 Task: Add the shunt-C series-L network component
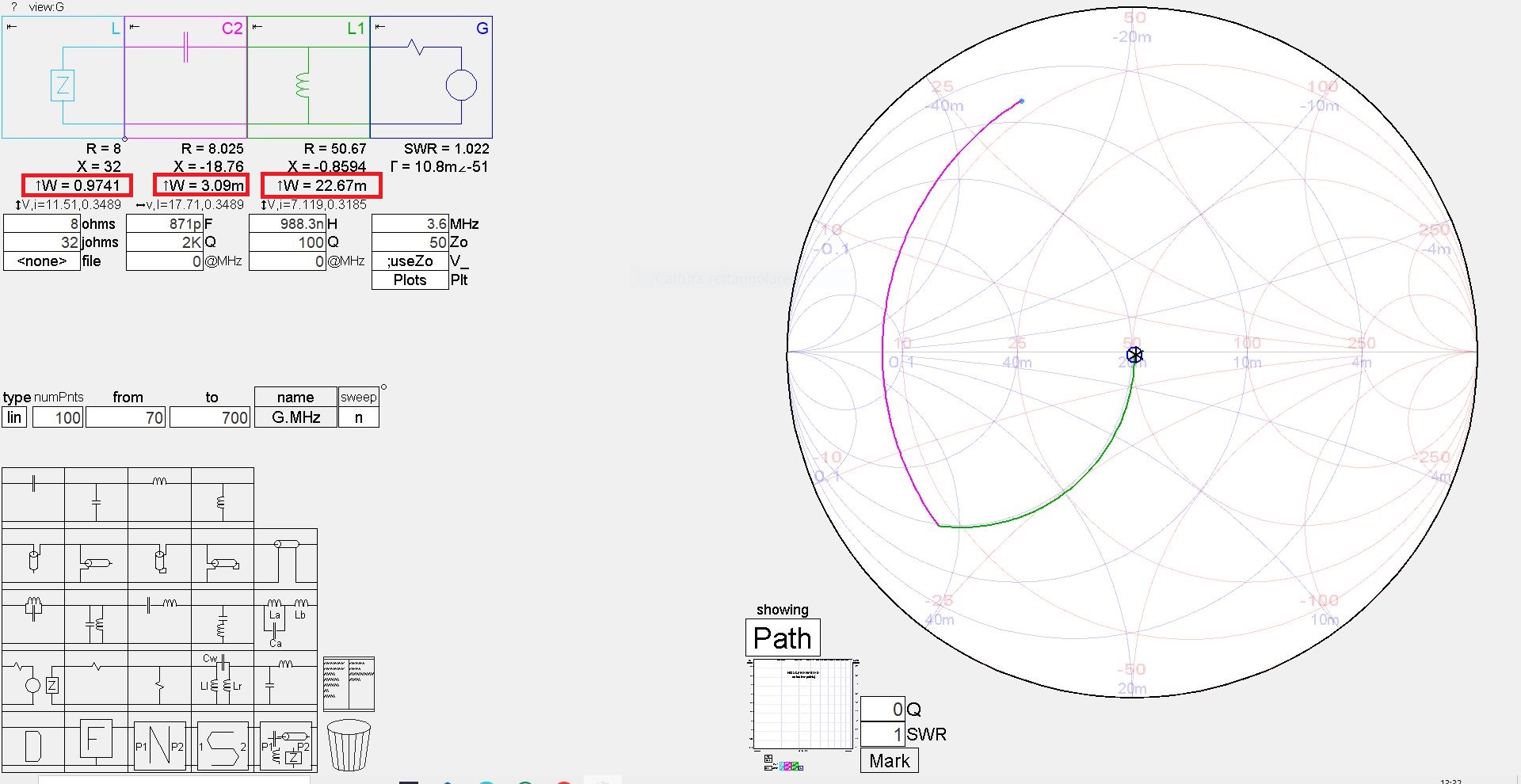click(x=286, y=680)
